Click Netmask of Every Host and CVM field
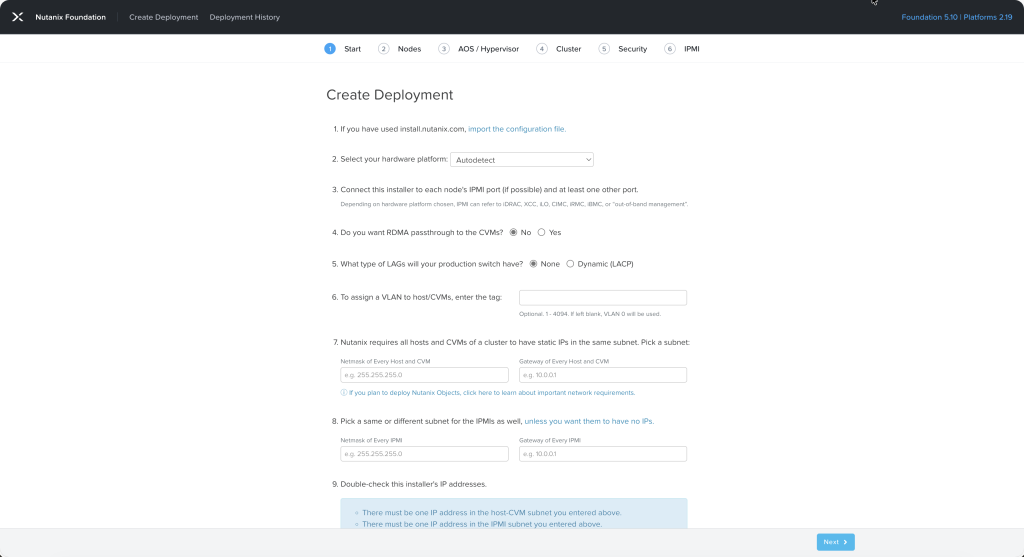The image size is (1024, 557). [424, 375]
